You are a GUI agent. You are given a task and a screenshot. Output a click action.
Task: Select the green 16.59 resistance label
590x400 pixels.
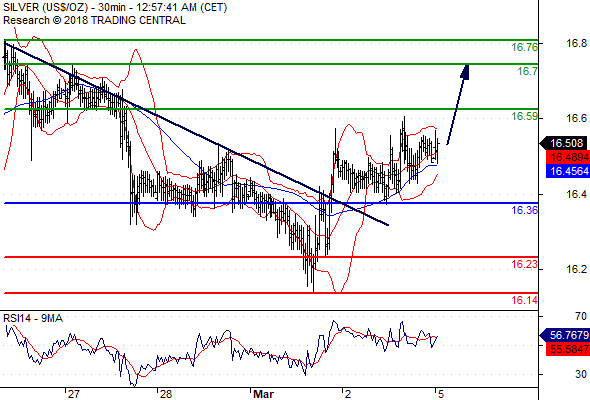coord(525,116)
